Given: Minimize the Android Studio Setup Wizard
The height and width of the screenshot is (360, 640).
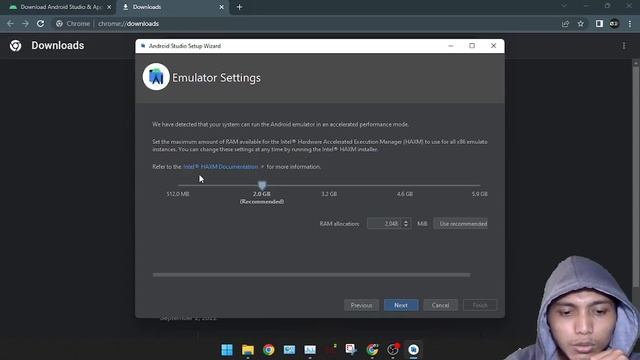Looking at the screenshot, I should click(x=451, y=46).
